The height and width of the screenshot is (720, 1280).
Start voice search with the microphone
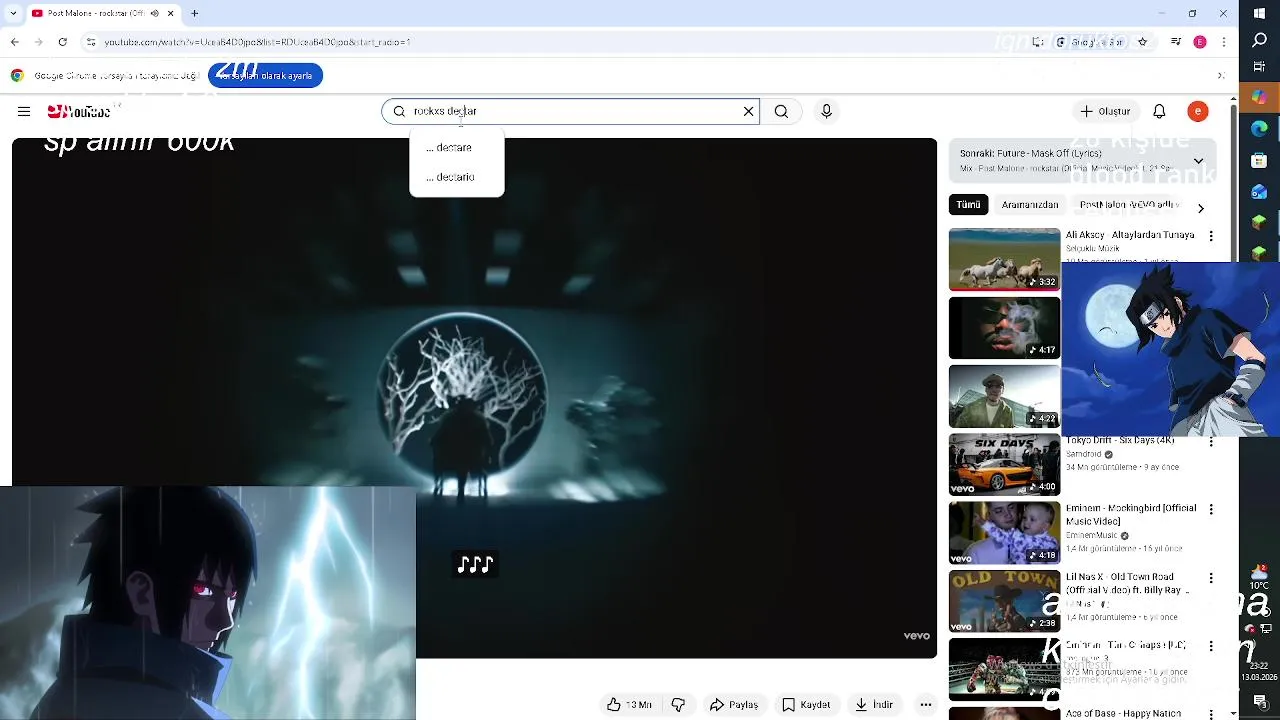tap(826, 112)
